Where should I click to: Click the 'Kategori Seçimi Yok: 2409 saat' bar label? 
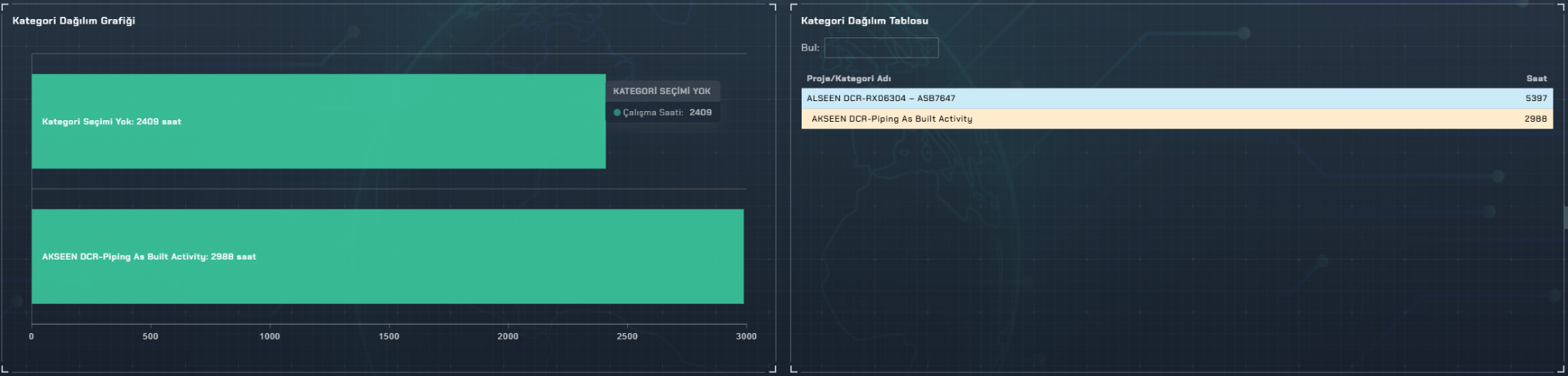point(112,122)
